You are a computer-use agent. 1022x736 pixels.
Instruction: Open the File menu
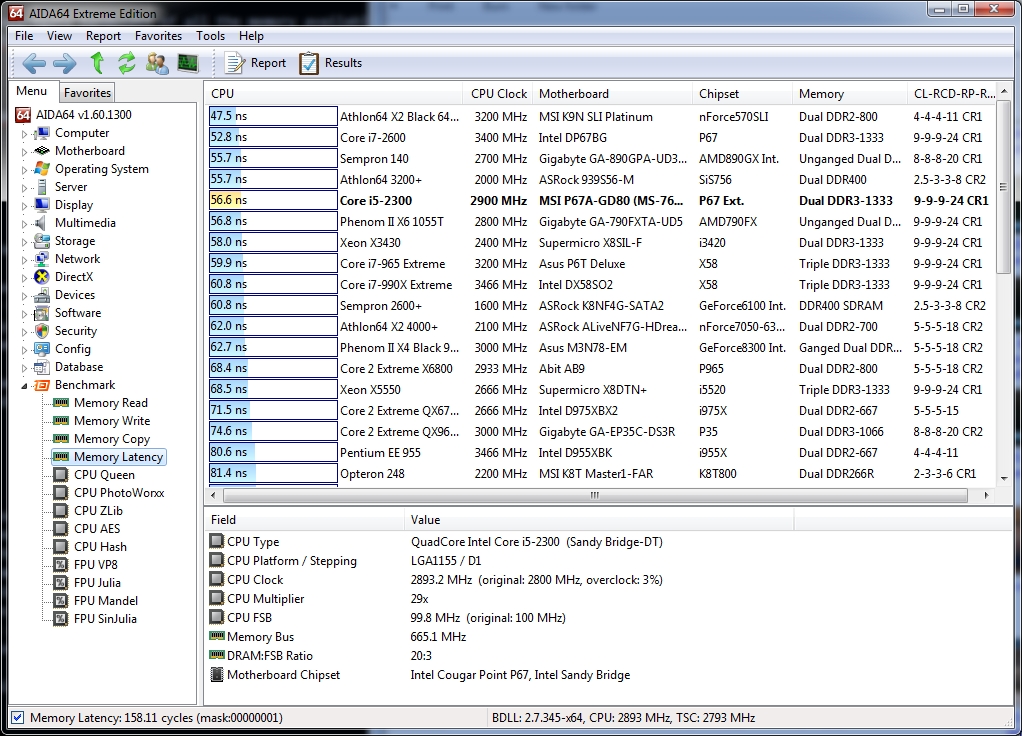point(24,36)
